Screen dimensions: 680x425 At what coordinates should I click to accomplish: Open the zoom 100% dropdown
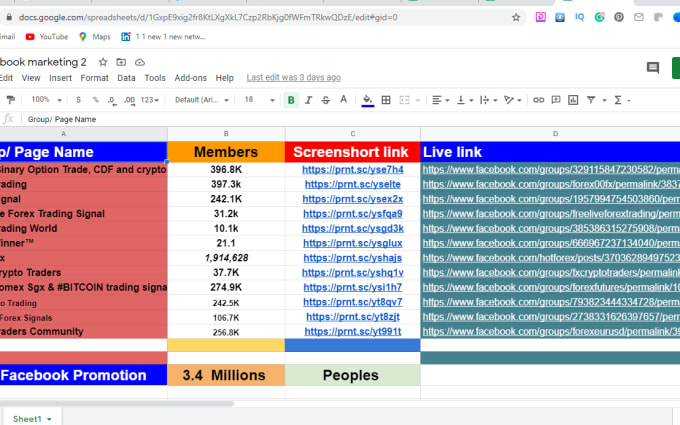tap(46, 100)
